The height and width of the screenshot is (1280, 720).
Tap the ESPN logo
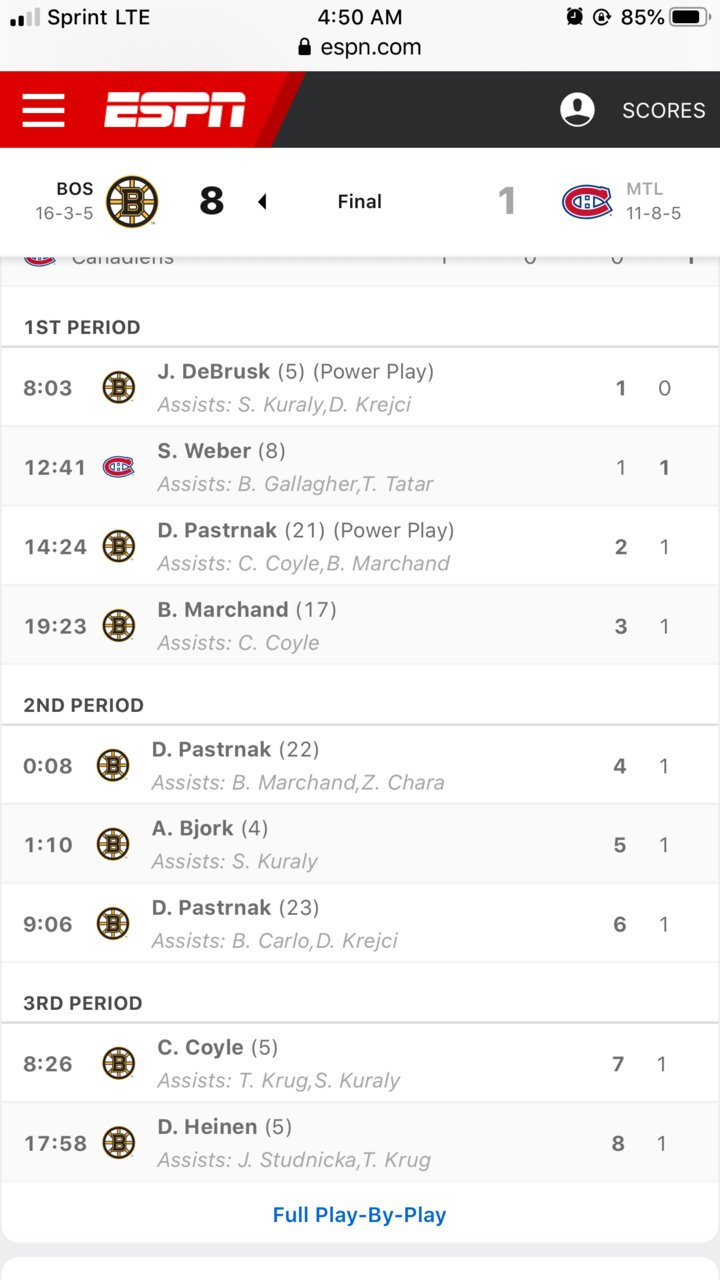(x=175, y=110)
